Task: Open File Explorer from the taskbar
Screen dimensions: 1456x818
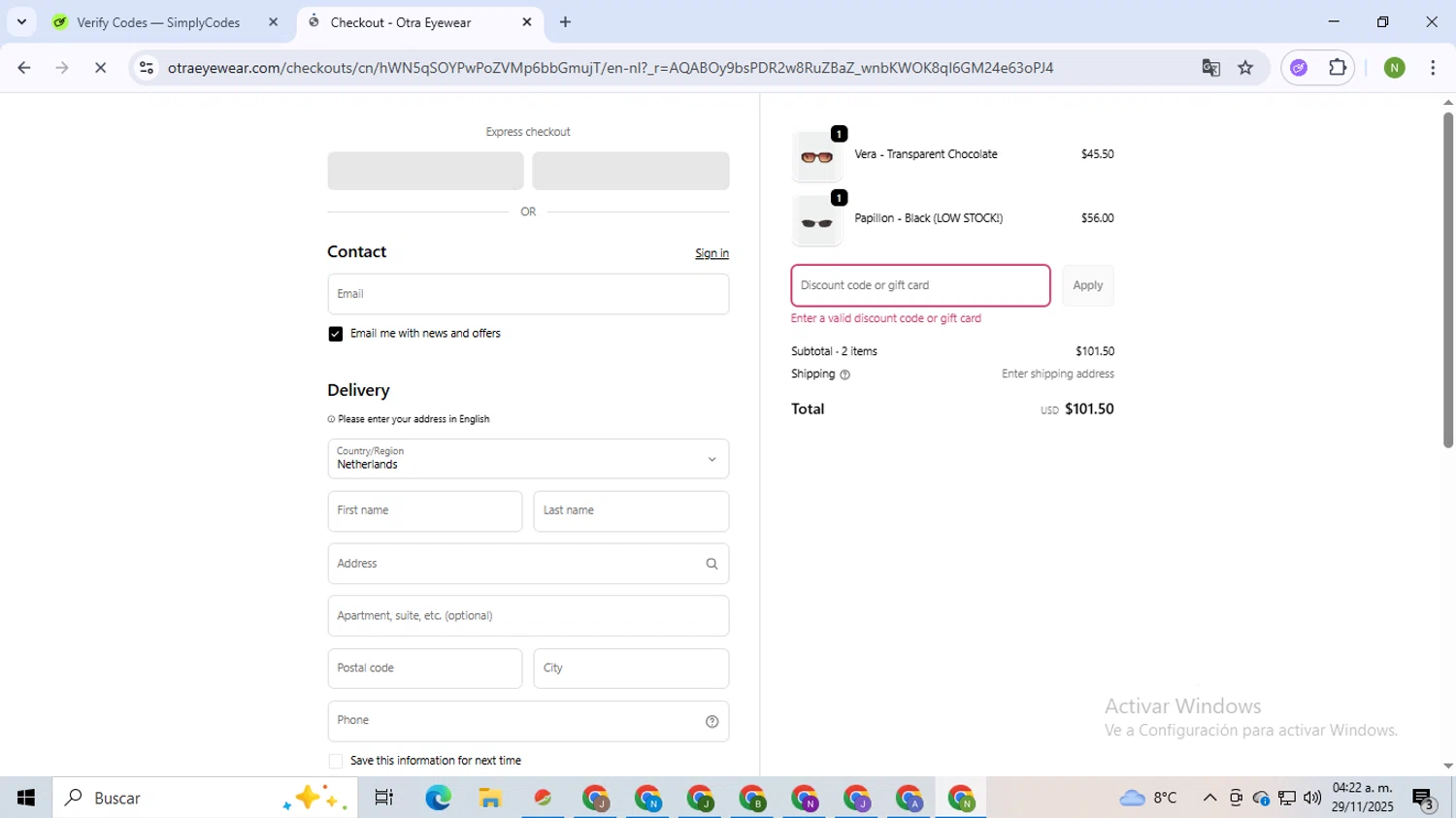Action: pyautogui.click(x=490, y=798)
